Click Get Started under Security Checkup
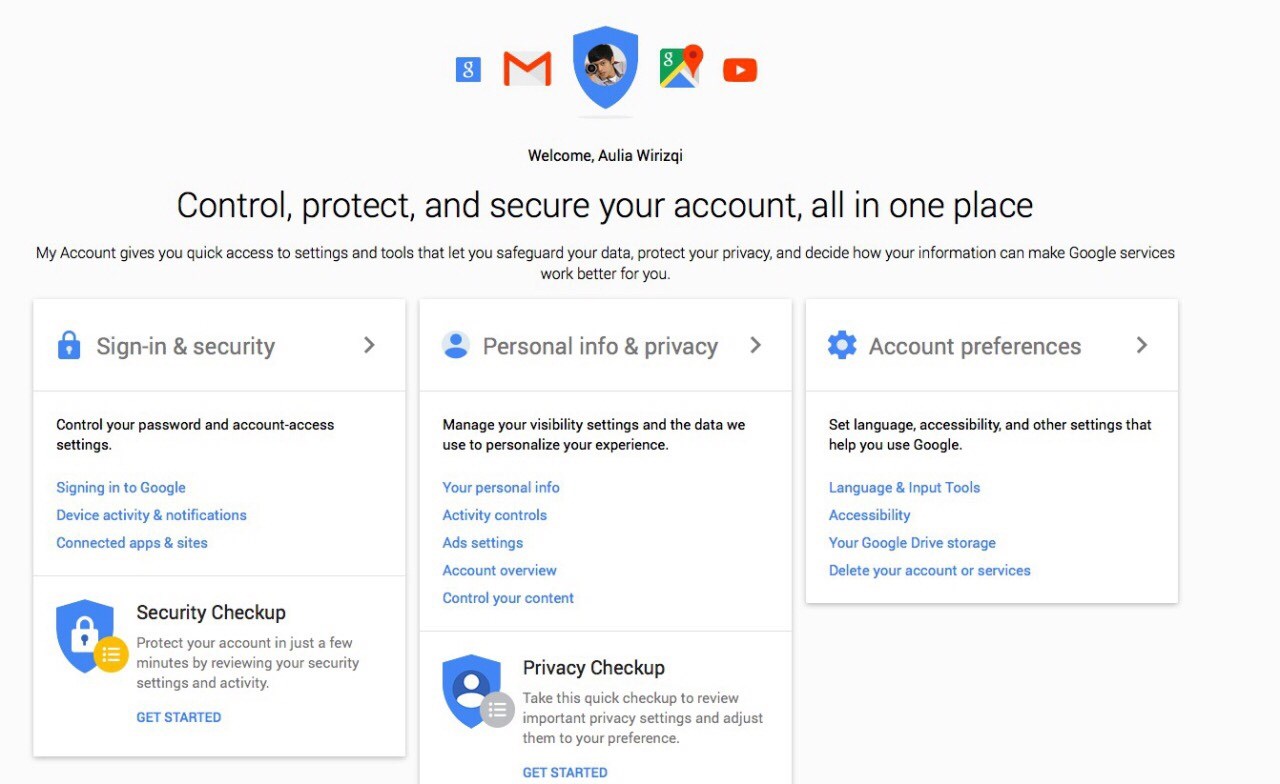This screenshot has width=1280, height=784. pyautogui.click(x=179, y=717)
